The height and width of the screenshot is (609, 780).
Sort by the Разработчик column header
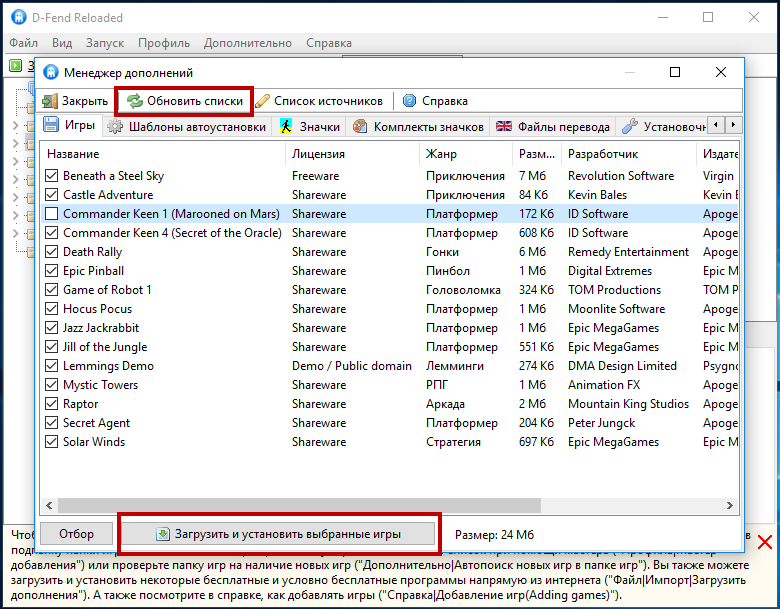[x=629, y=154]
